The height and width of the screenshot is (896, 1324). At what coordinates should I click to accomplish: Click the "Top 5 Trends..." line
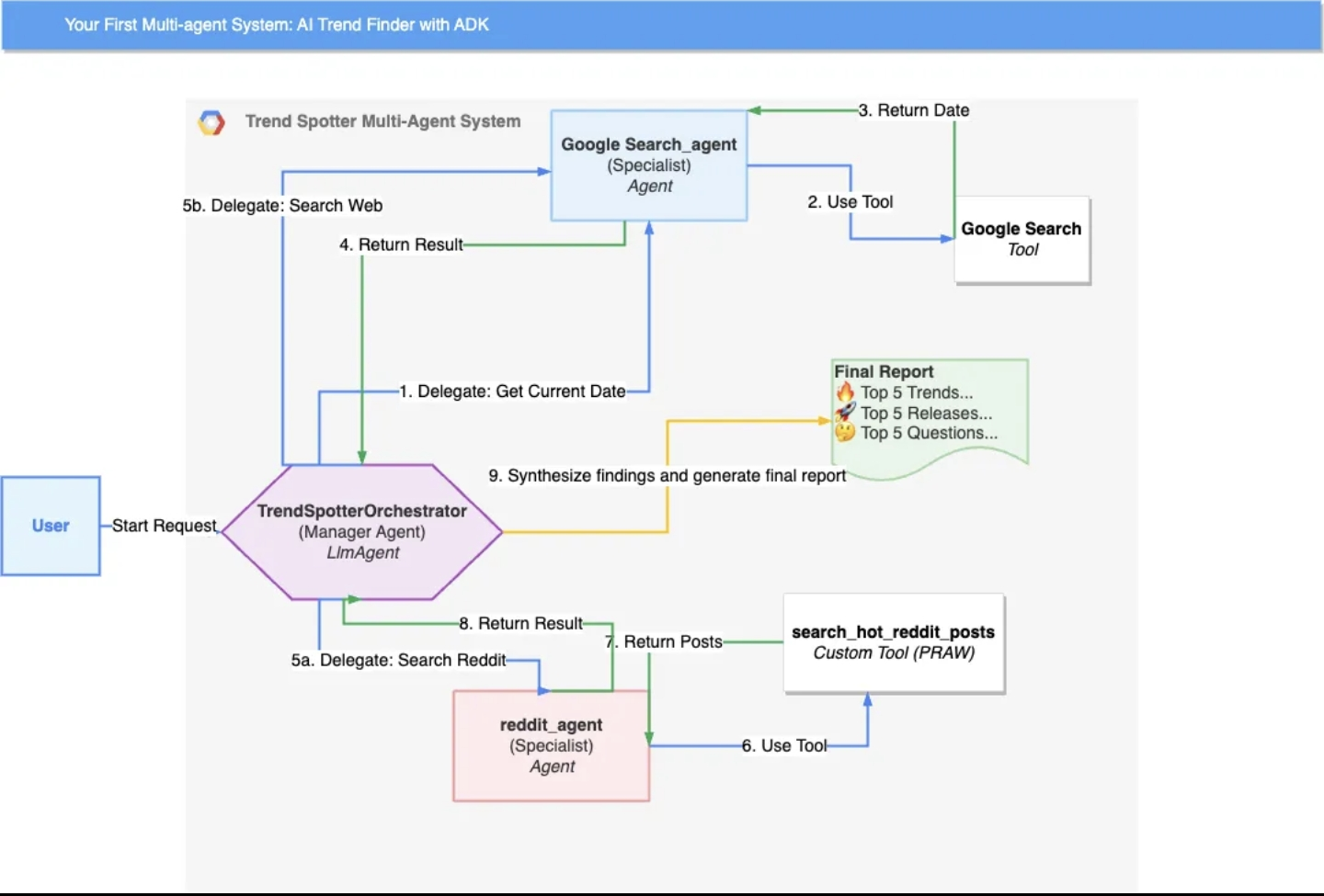click(917, 392)
